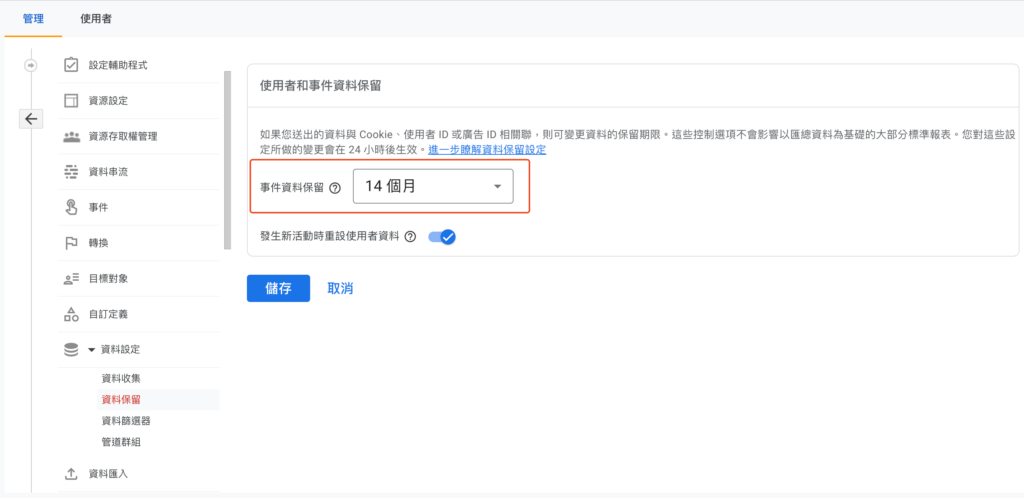
Task: Click the circular arrow step icon
Action: point(30,65)
